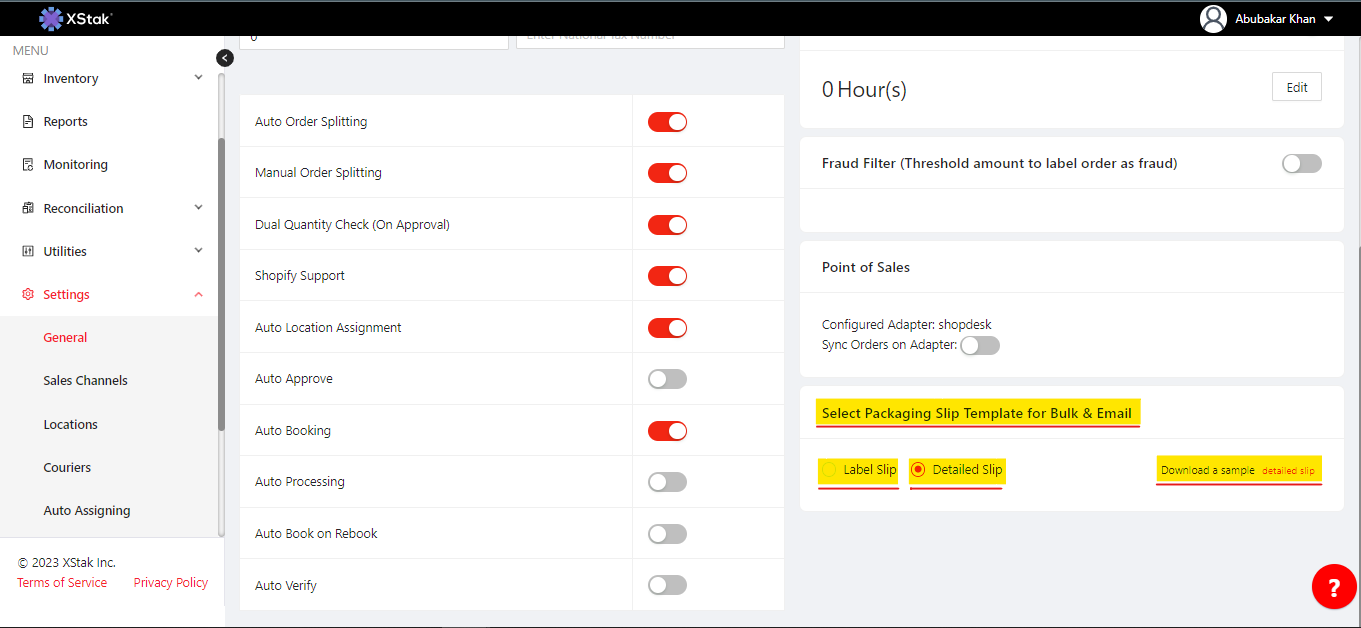1361x628 pixels.
Task: Enable the Auto Approve toggle
Action: [667, 379]
